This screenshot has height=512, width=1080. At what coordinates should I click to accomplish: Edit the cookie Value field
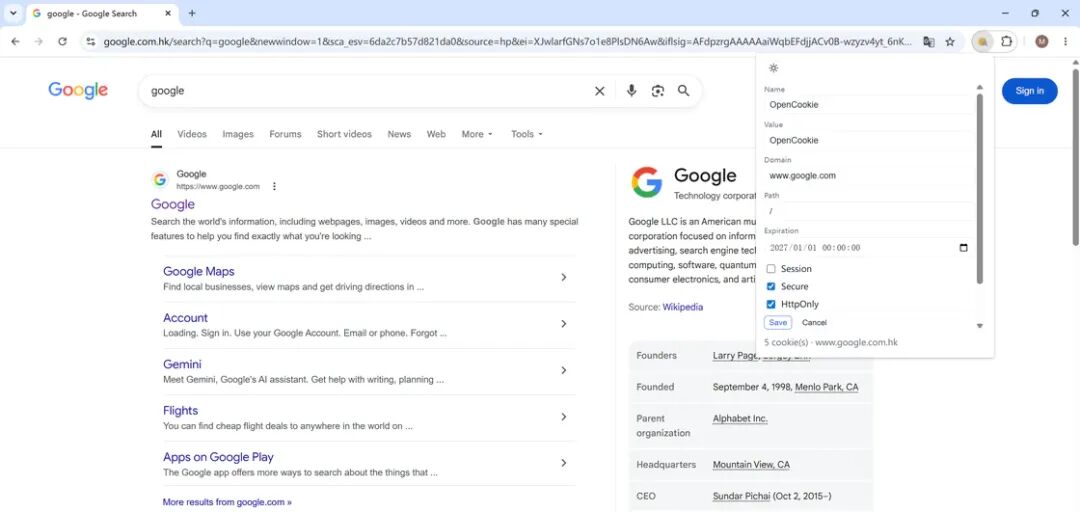click(x=868, y=140)
